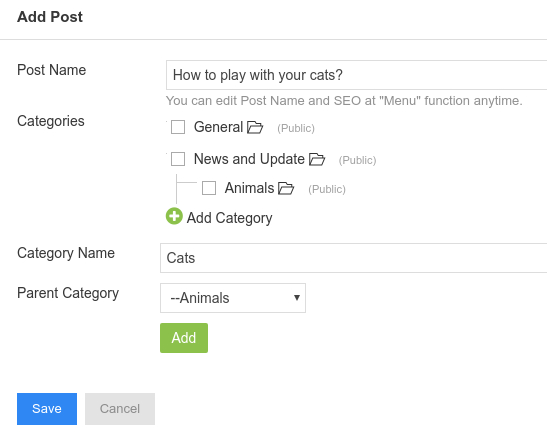Click the Parent Category dropdown arrow
The width and height of the screenshot is (547, 442).
click(x=297, y=298)
